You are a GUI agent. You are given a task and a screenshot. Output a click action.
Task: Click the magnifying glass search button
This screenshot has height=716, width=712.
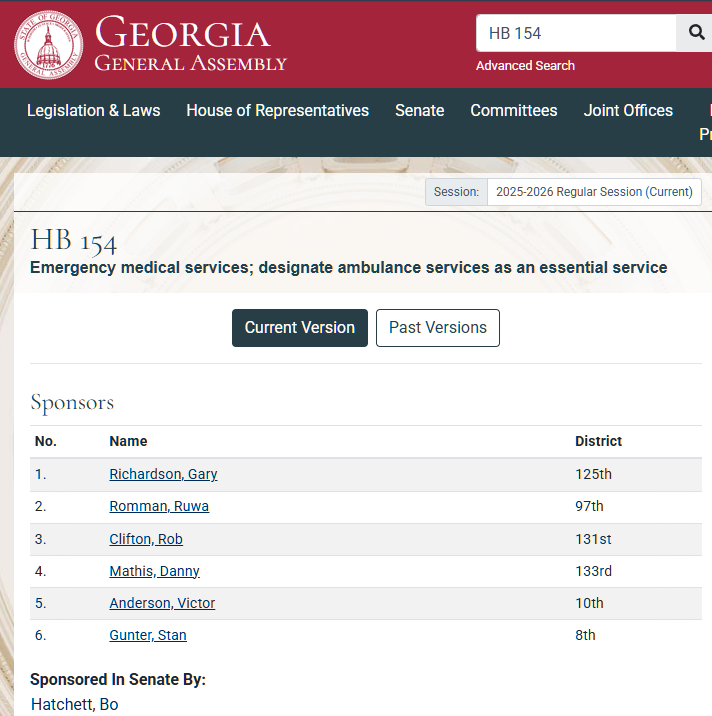point(695,33)
